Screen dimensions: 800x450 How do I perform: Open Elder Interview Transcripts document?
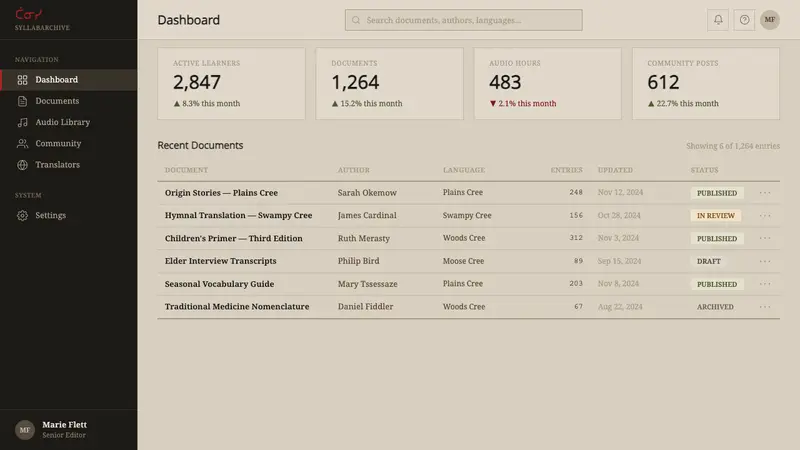(220, 261)
